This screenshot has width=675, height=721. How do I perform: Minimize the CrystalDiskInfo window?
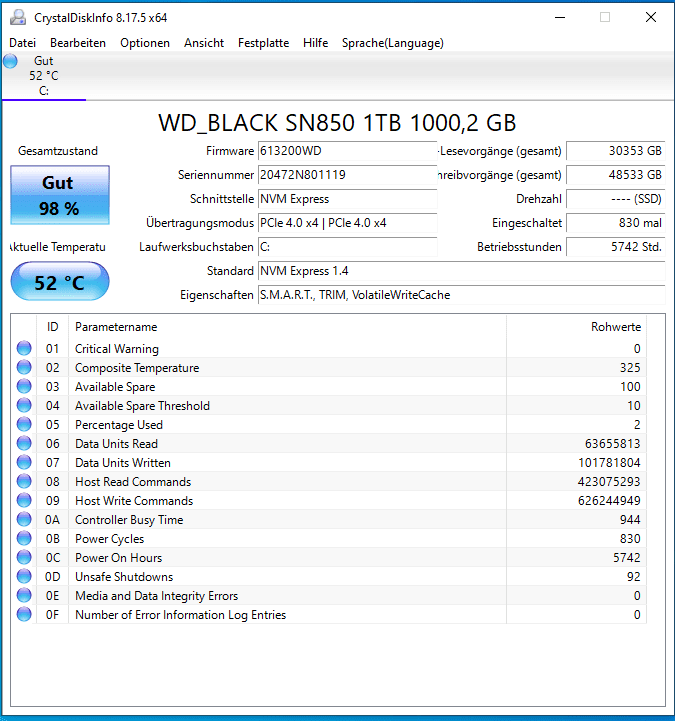560,17
